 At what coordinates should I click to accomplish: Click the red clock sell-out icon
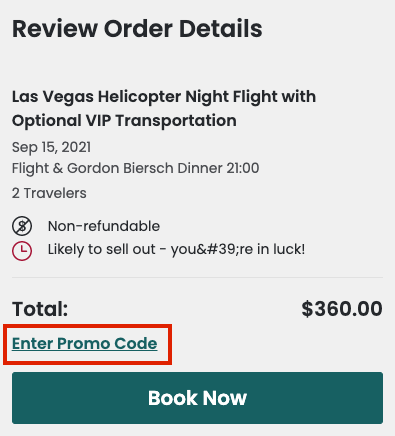[22, 250]
